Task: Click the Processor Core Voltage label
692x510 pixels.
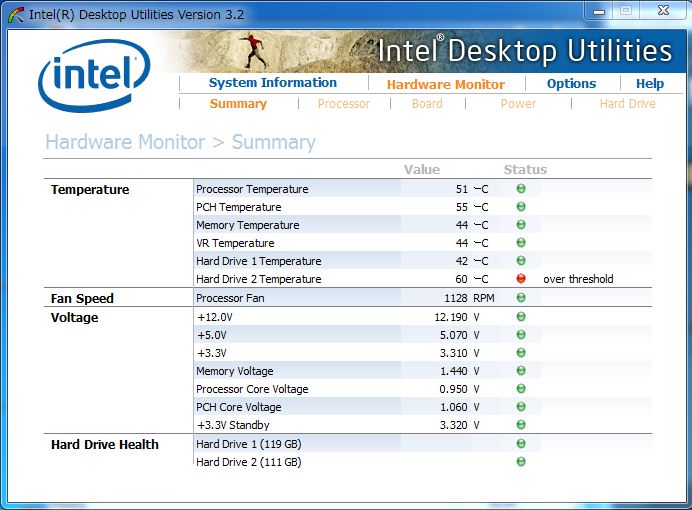Action: tap(252, 390)
